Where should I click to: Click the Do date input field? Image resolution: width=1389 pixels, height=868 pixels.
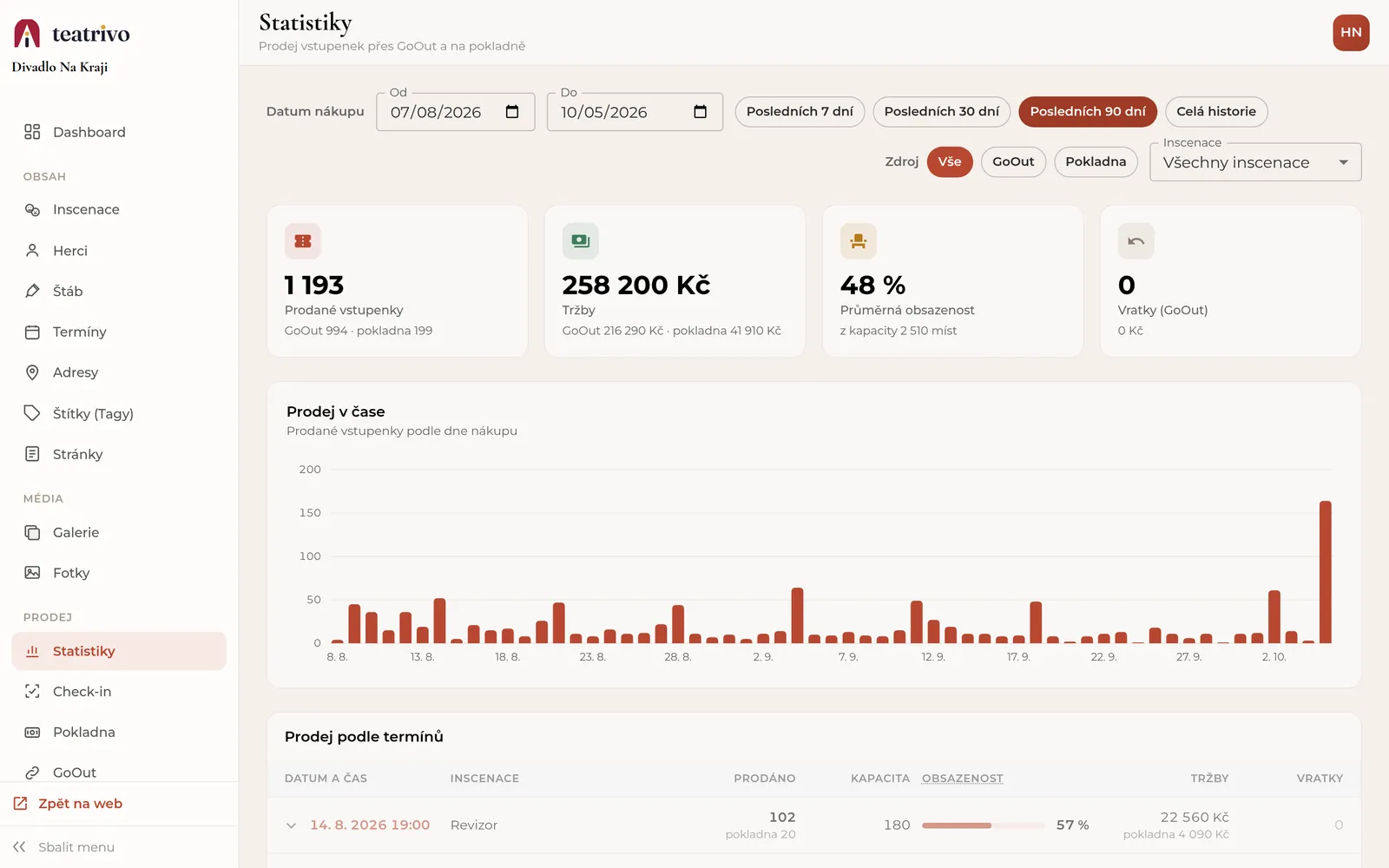(x=635, y=112)
